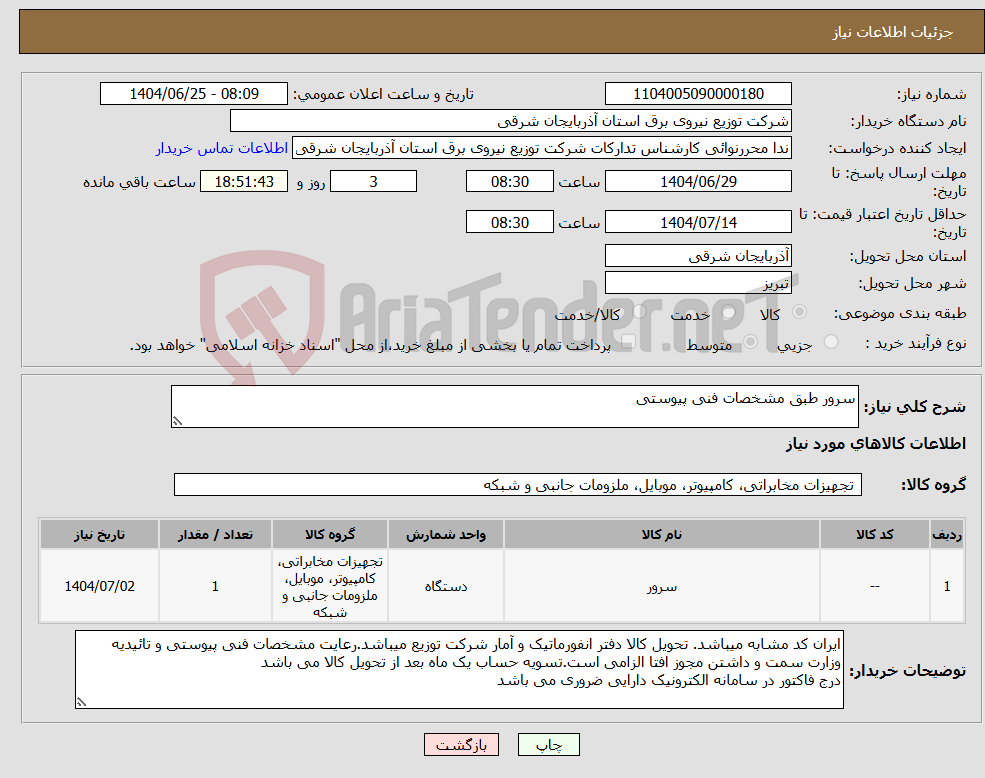Click the remaining days field showing 3
Image resolution: width=985 pixels, height=778 pixels.
click(372, 181)
